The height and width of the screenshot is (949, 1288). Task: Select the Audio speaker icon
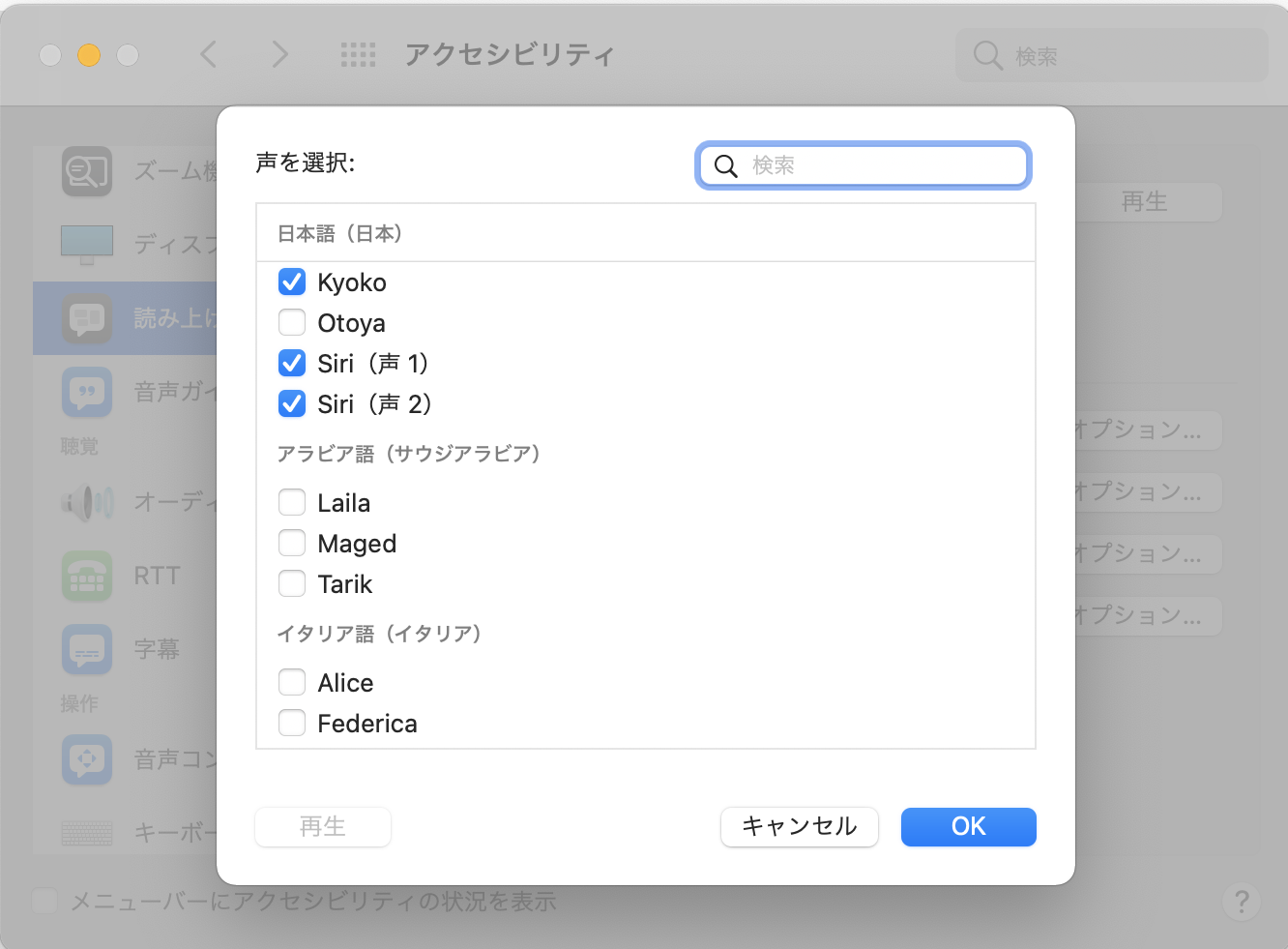pyautogui.click(x=87, y=502)
